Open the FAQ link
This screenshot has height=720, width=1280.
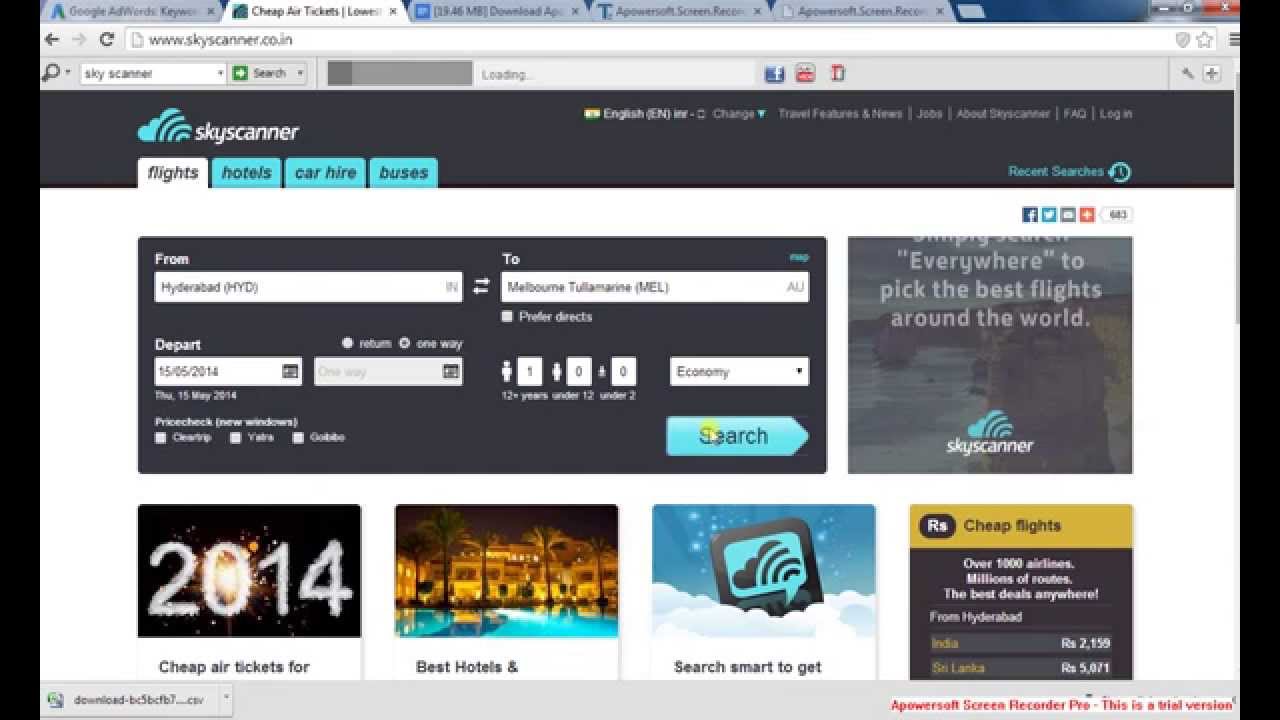pos(1075,114)
